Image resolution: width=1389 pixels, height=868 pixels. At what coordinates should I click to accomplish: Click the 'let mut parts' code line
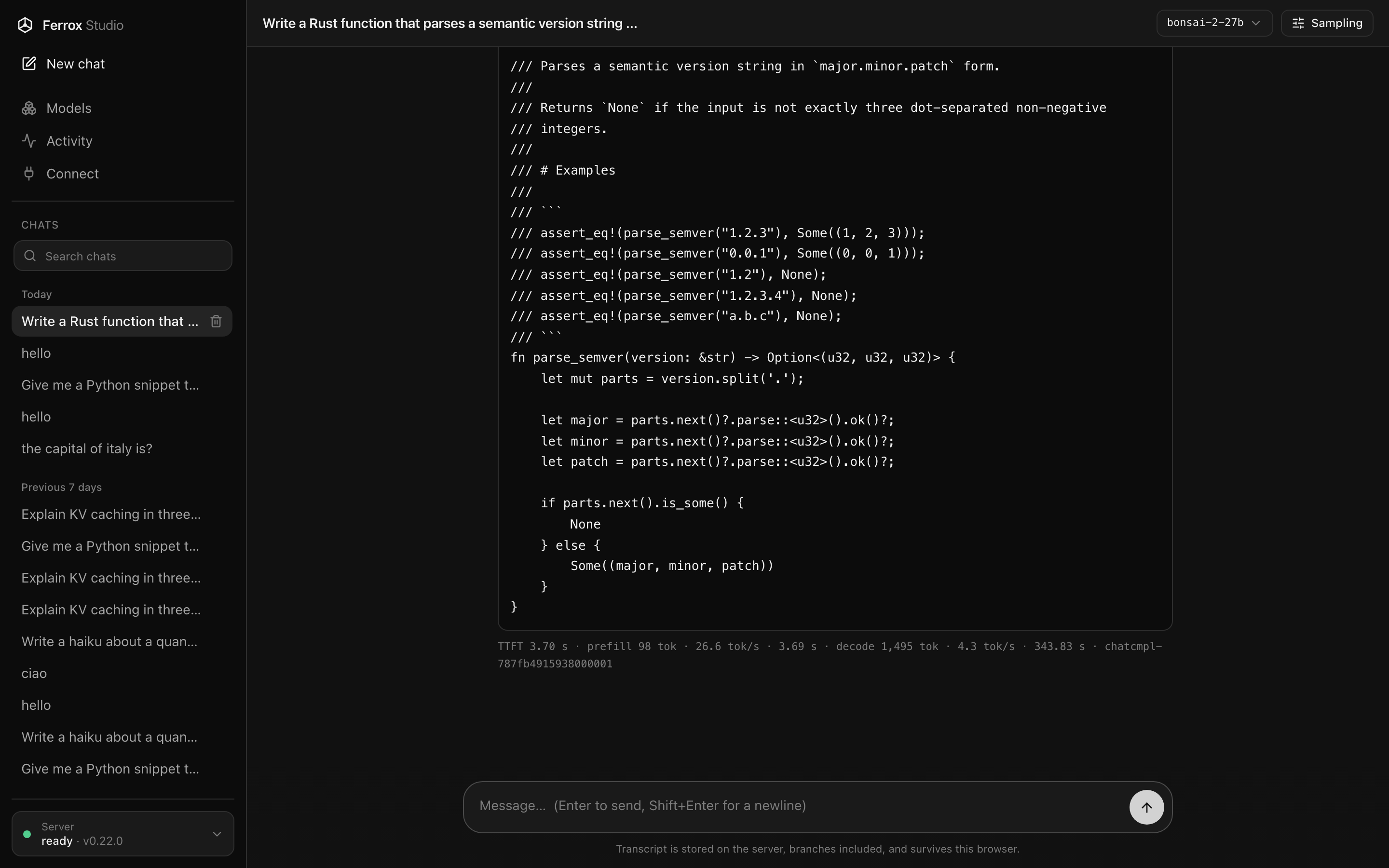point(672,379)
